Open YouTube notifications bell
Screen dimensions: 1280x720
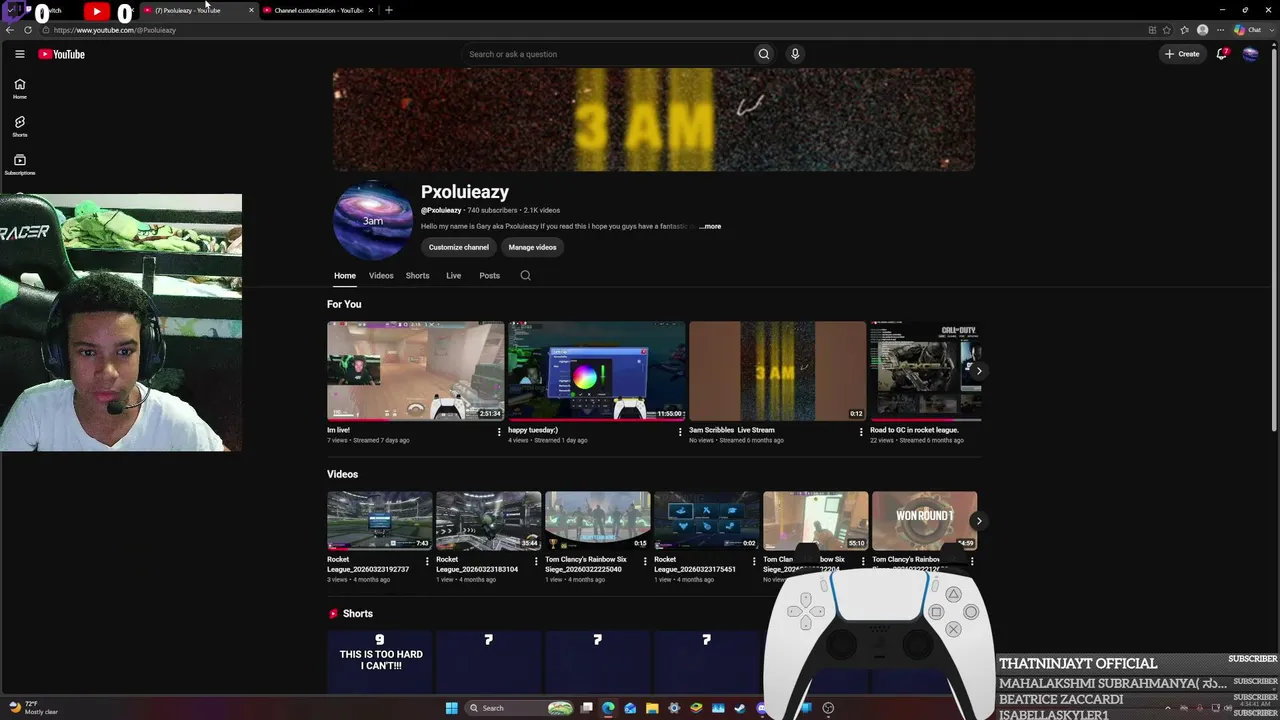click(x=1221, y=54)
